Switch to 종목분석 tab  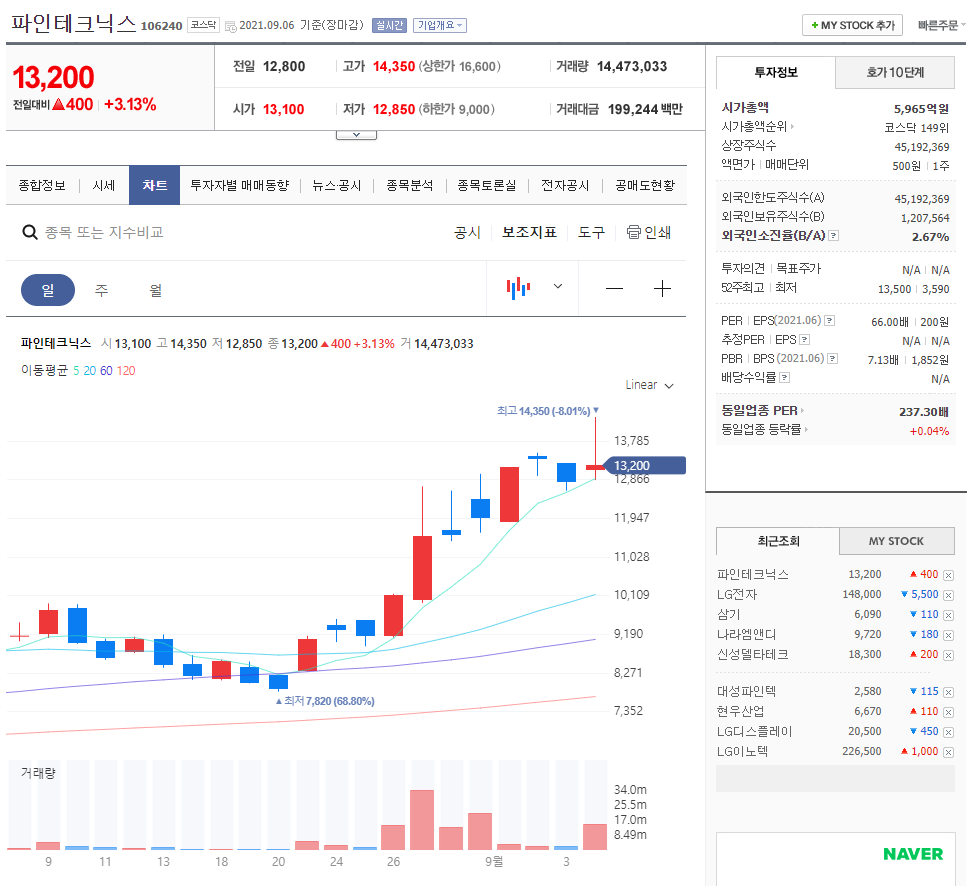coord(410,185)
